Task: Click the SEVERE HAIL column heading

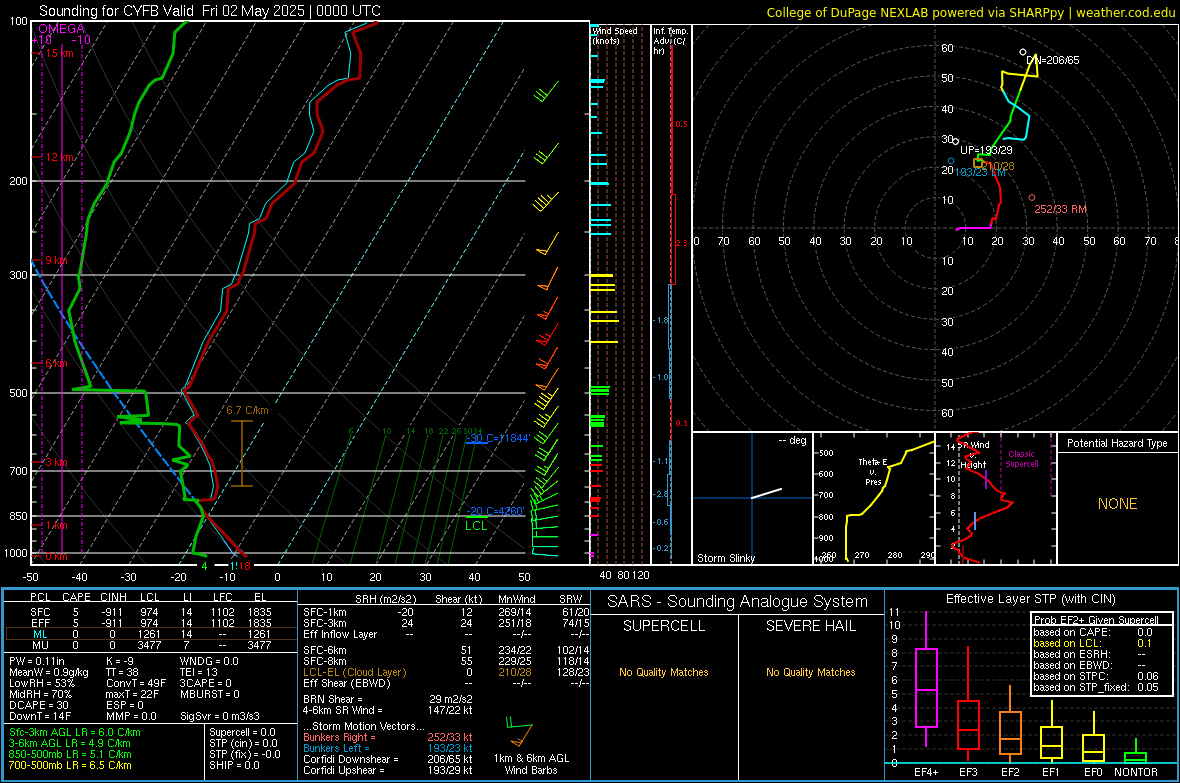Action: [810, 626]
